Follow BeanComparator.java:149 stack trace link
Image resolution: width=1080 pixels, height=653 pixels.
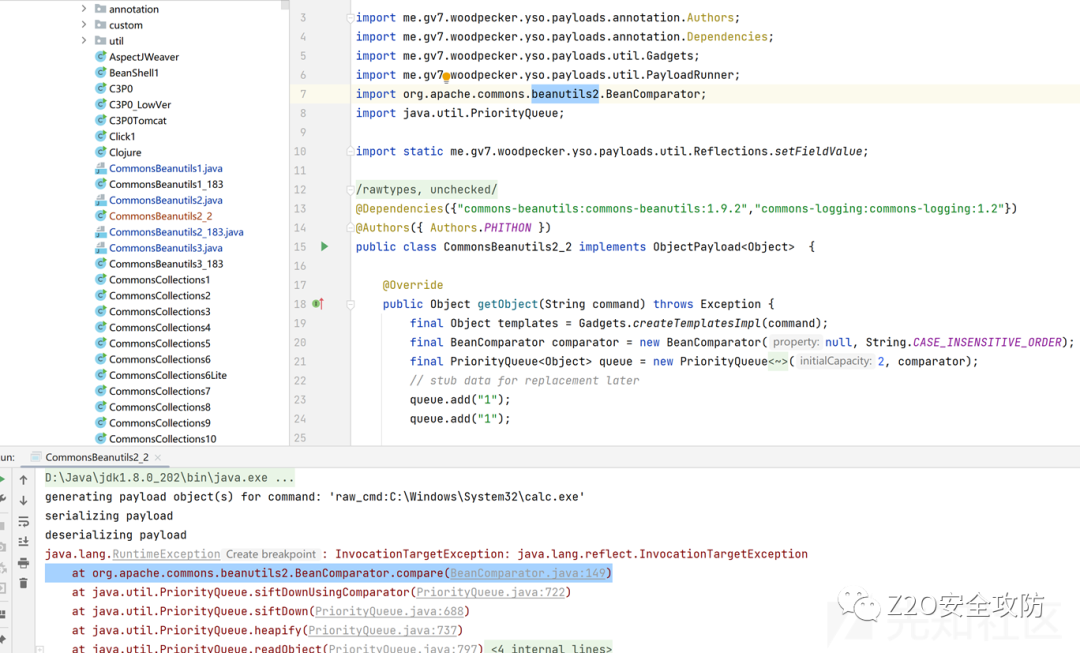tap(528, 573)
